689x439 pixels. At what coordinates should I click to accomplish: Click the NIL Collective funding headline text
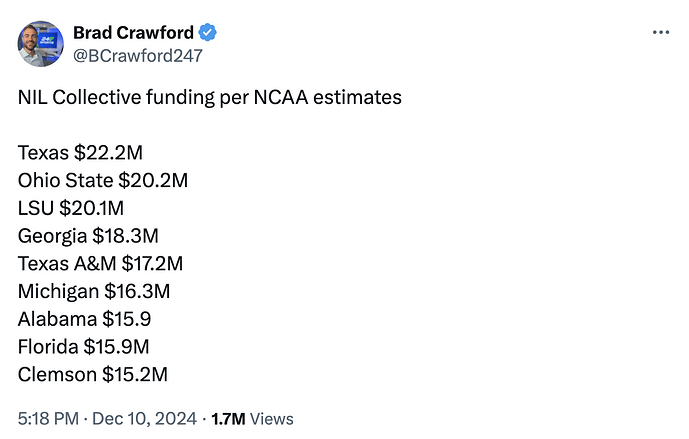(209, 98)
